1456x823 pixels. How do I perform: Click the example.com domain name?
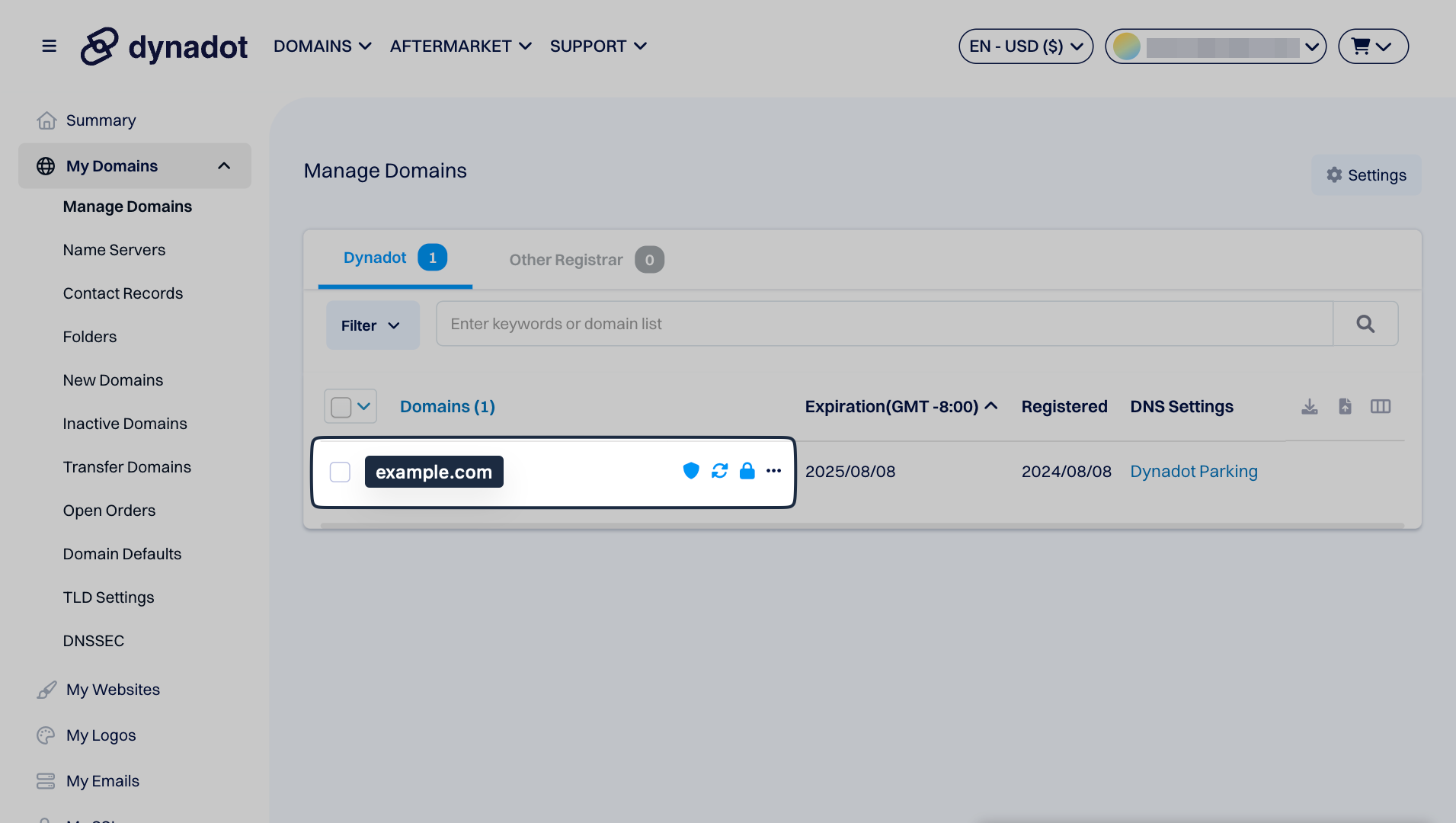pyautogui.click(x=434, y=472)
